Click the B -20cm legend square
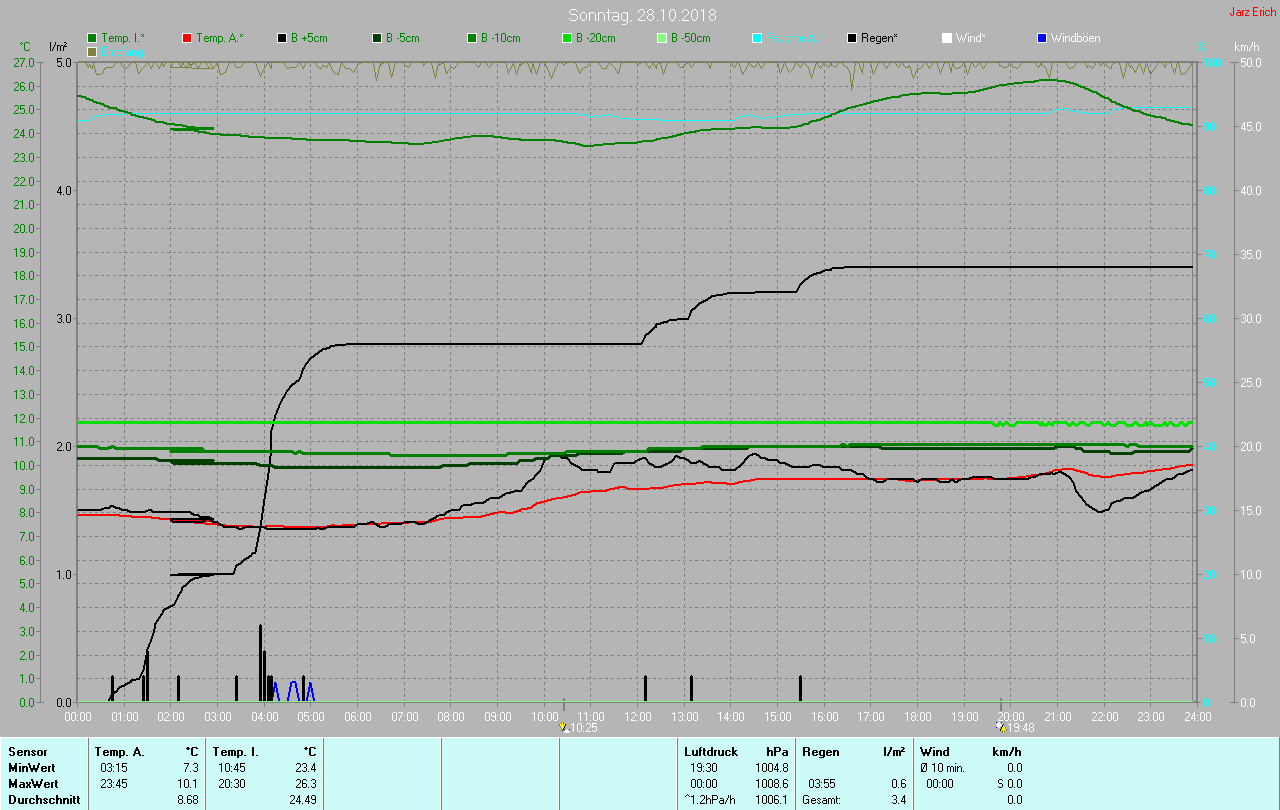1280x810 pixels. pyautogui.click(x=567, y=38)
